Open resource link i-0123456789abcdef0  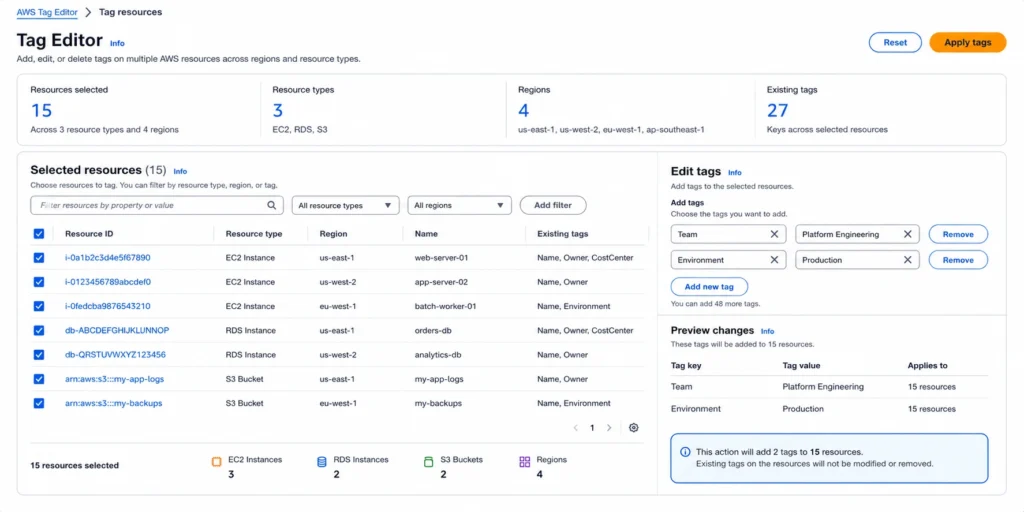point(108,282)
